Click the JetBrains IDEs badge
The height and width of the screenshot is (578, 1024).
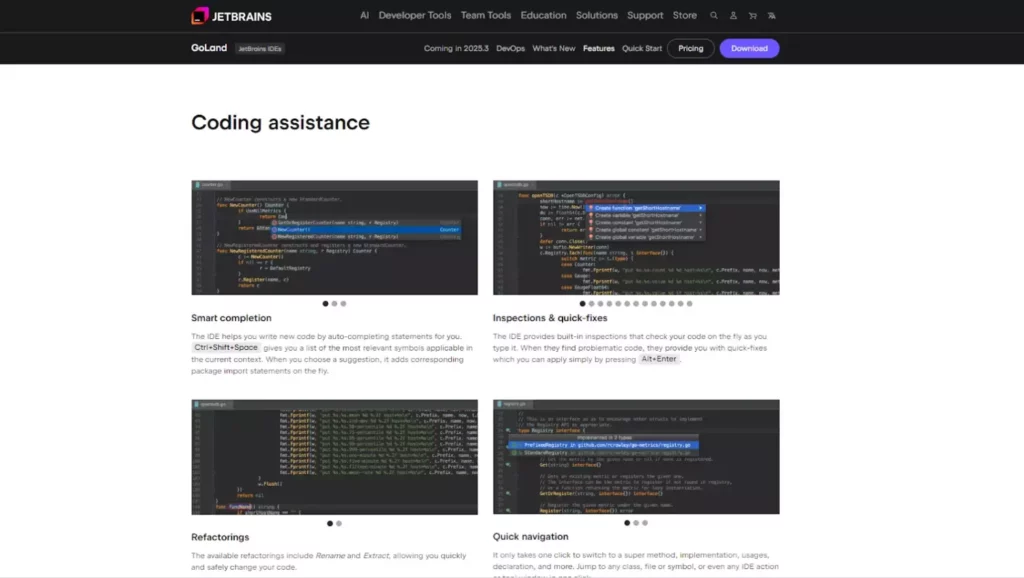tap(260, 48)
